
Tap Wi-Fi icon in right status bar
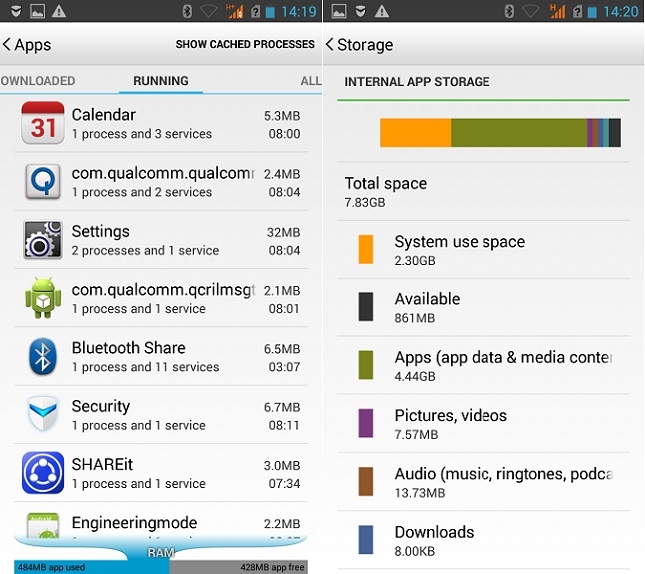click(x=531, y=12)
